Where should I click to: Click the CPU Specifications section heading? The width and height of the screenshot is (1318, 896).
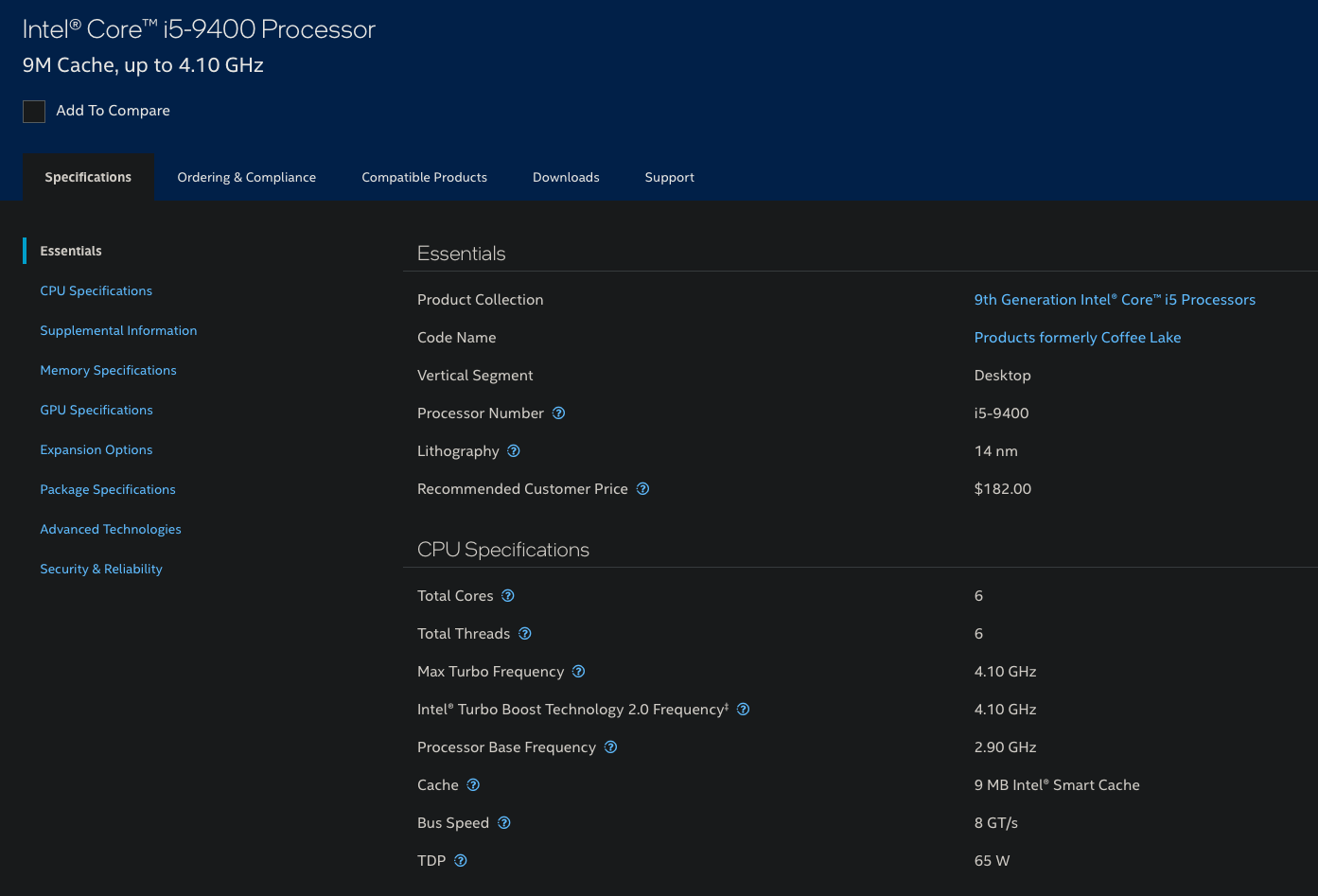click(x=503, y=550)
